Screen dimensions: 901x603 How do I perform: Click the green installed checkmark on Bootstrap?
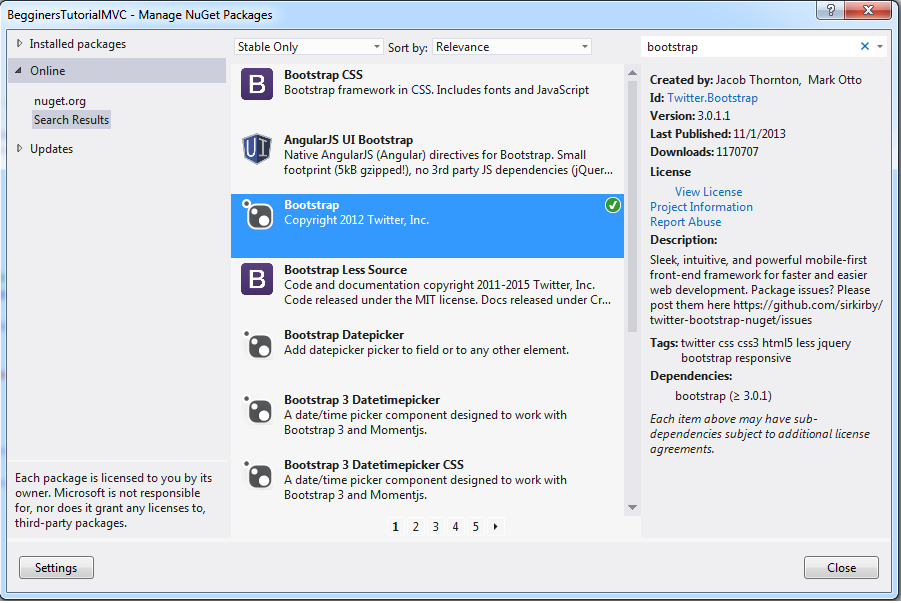613,205
